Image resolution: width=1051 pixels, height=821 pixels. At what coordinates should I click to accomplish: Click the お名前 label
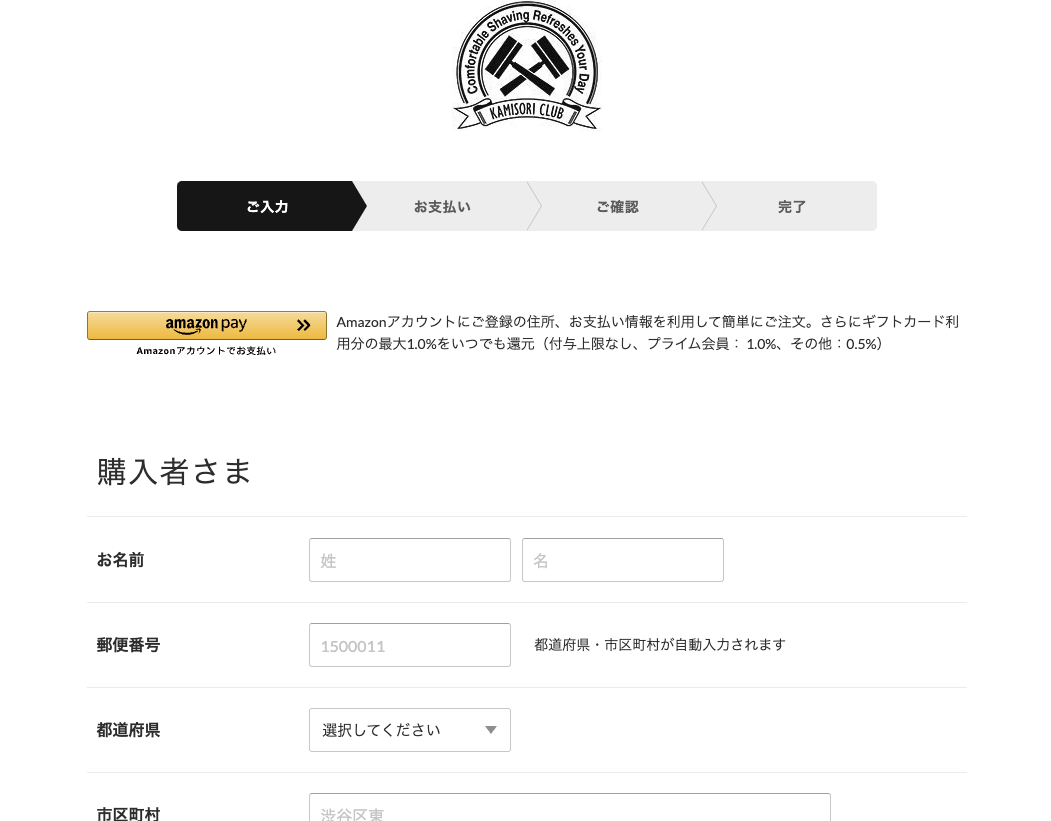coord(121,560)
